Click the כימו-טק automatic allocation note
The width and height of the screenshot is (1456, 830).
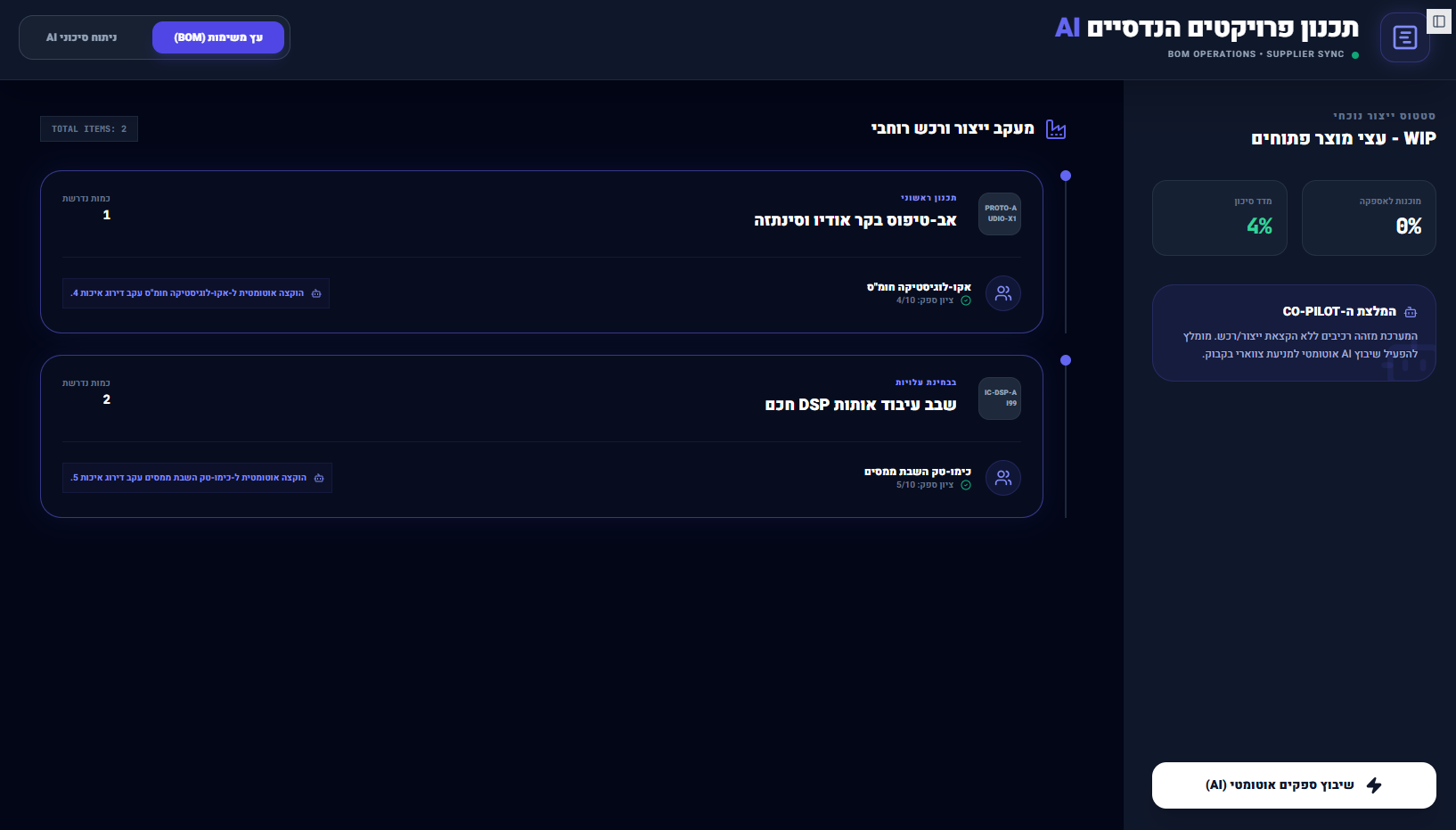coord(197,478)
